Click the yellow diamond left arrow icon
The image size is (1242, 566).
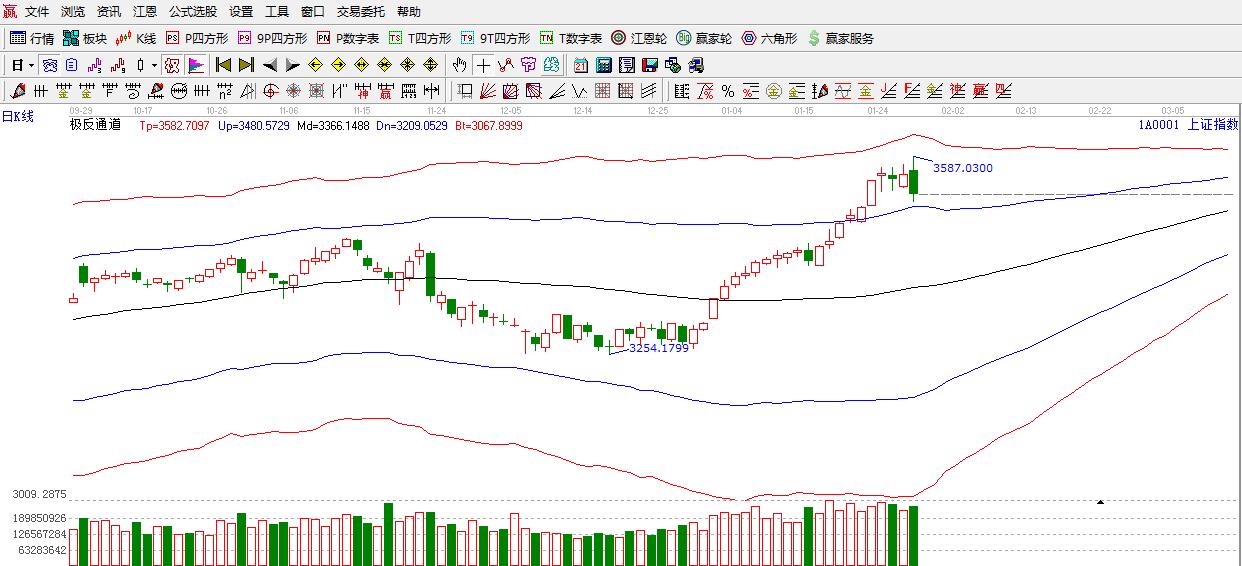pos(315,66)
